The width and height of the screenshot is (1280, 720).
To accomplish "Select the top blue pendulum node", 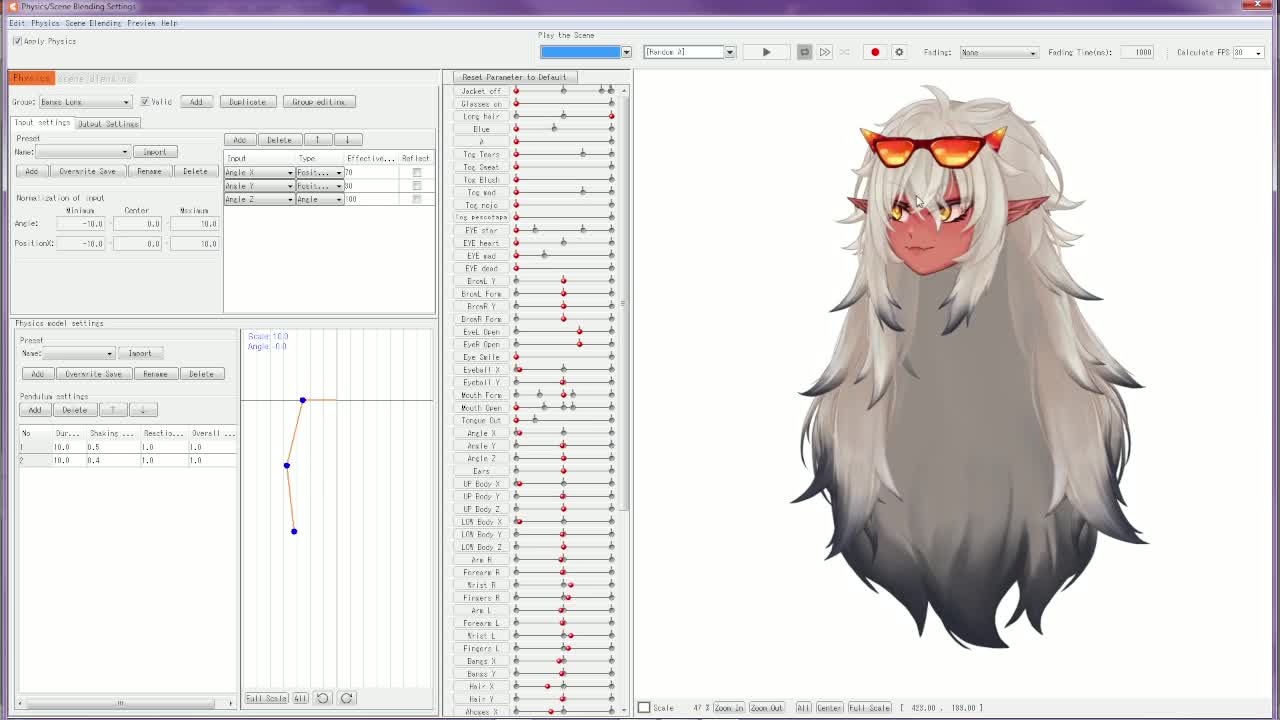I will click(x=302, y=400).
